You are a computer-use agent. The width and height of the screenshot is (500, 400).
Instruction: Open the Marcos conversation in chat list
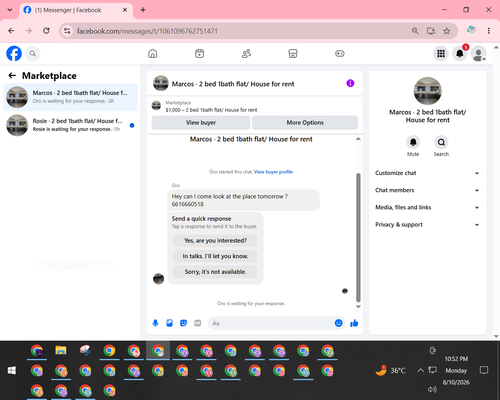pos(70,97)
